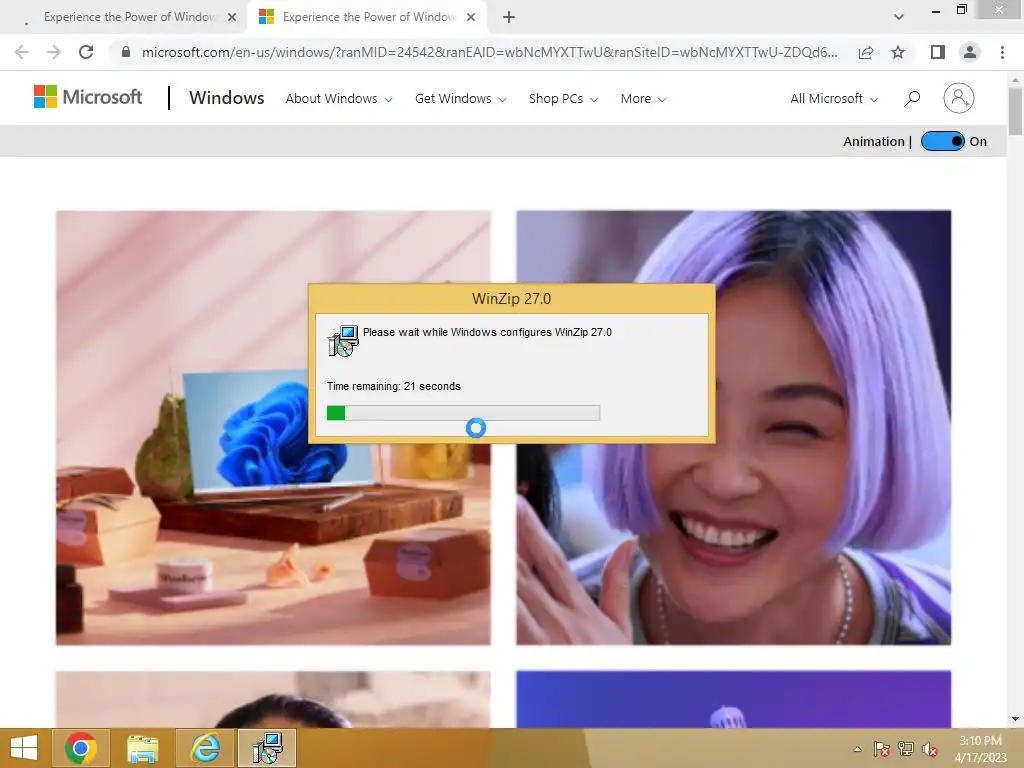Open a new browser tab
Viewport: 1024px width, 768px height.
(x=509, y=18)
